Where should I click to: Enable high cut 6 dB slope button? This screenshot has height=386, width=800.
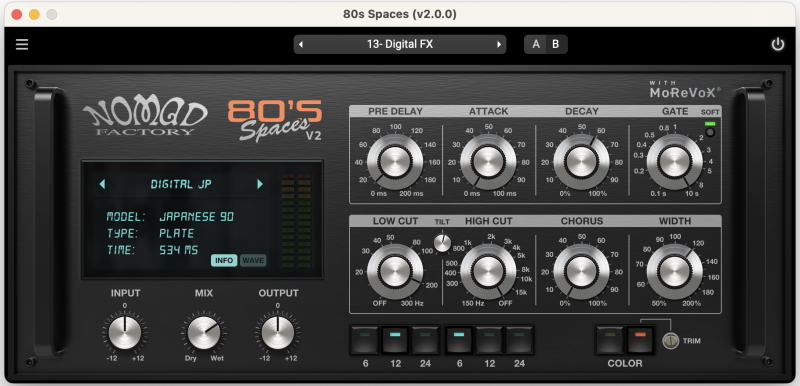point(459,340)
